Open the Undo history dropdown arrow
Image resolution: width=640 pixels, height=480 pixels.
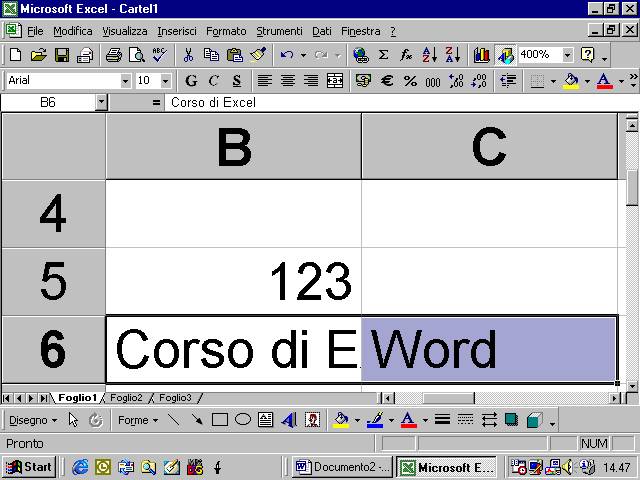tap(303, 55)
